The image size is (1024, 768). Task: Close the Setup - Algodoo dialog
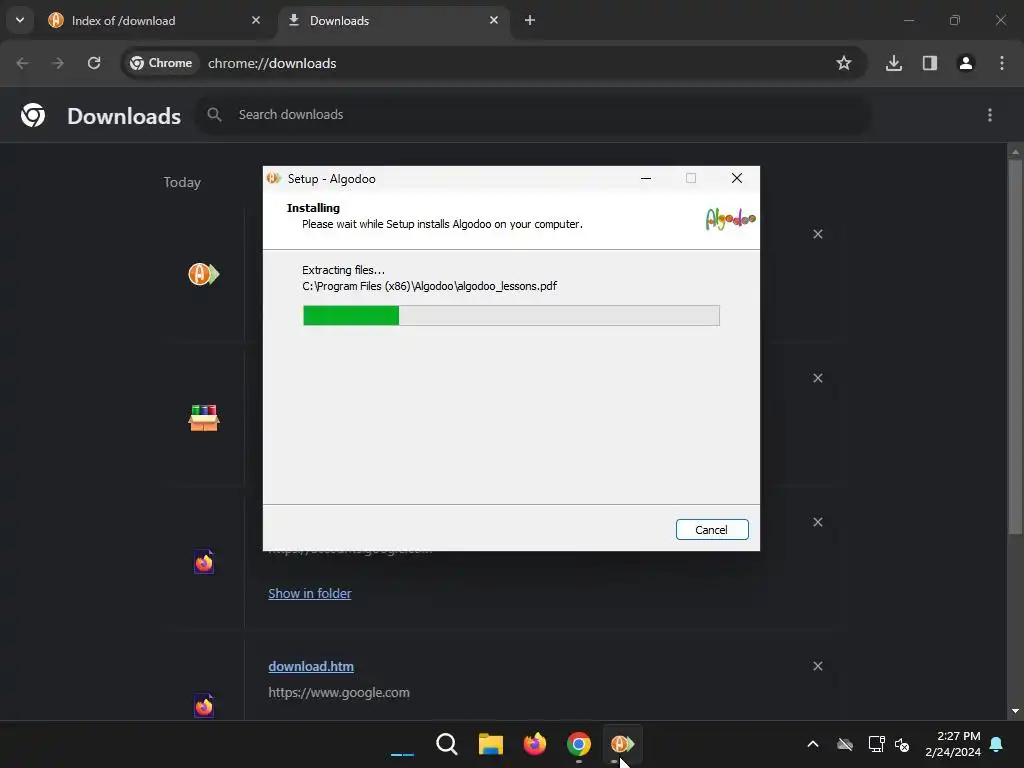pos(737,178)
